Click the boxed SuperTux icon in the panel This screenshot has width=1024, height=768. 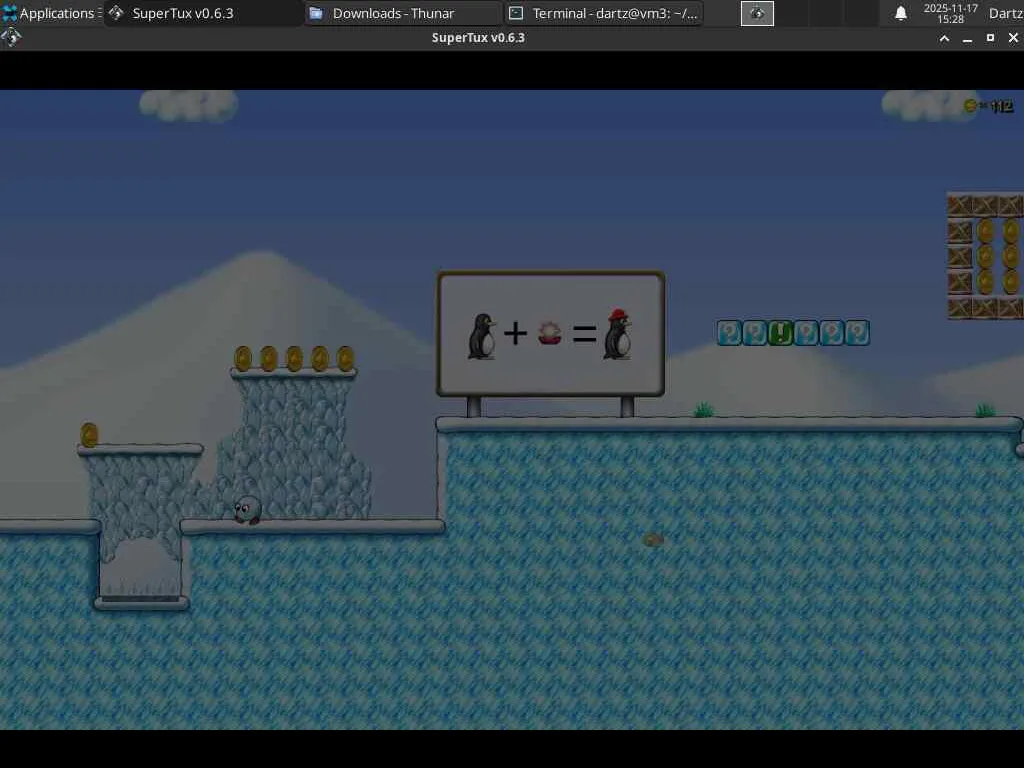pos(757,13)
